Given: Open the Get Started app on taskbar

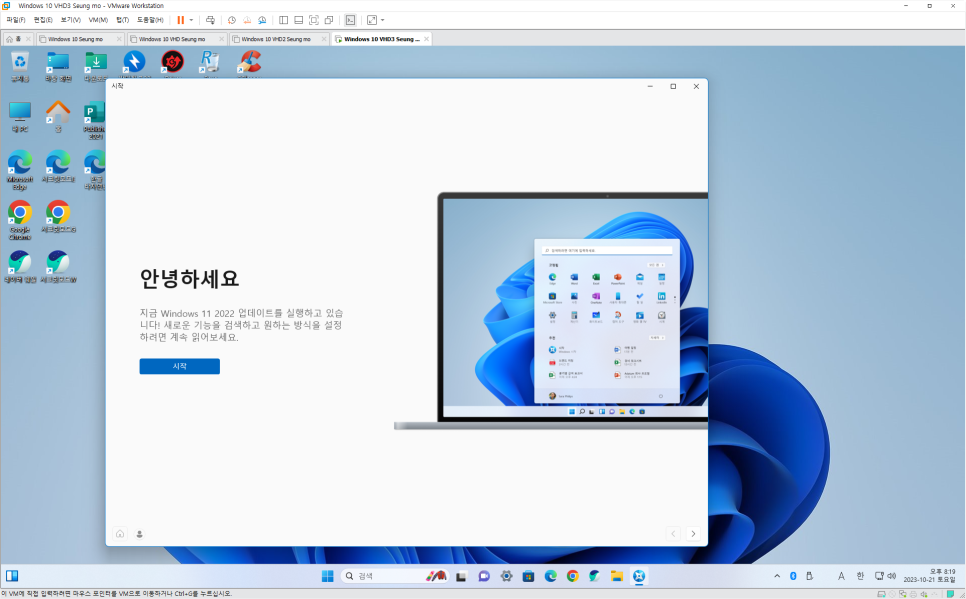Looking at the screenshot, I should (639, 576).
